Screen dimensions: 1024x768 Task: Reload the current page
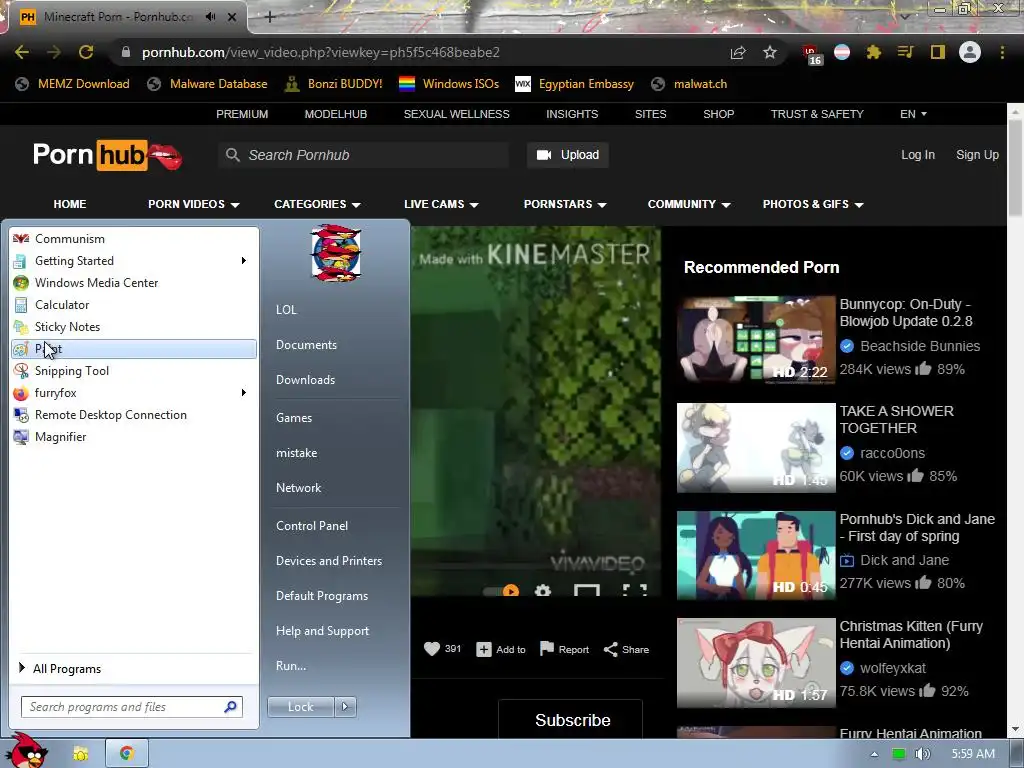coord(86,52)
